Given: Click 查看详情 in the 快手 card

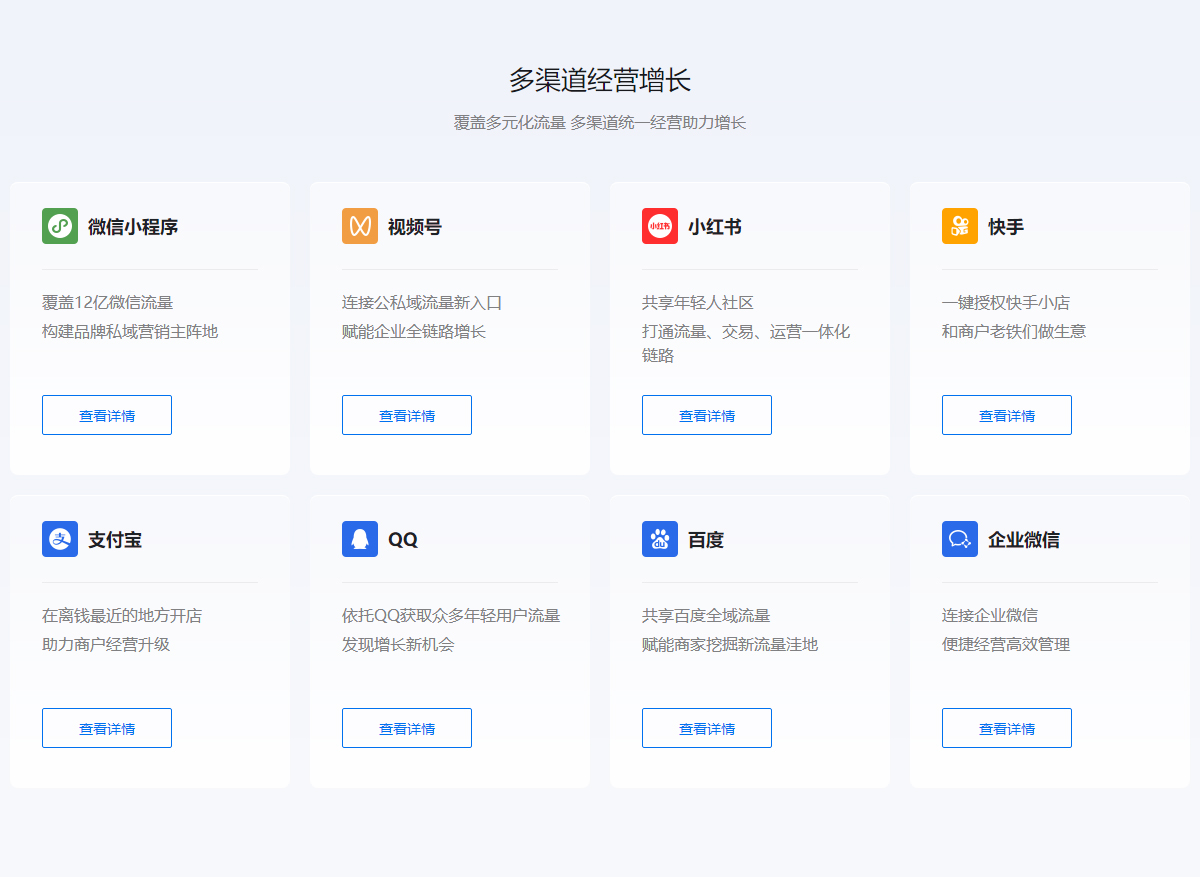Looking at the screenshot, I should [1007, 415].
